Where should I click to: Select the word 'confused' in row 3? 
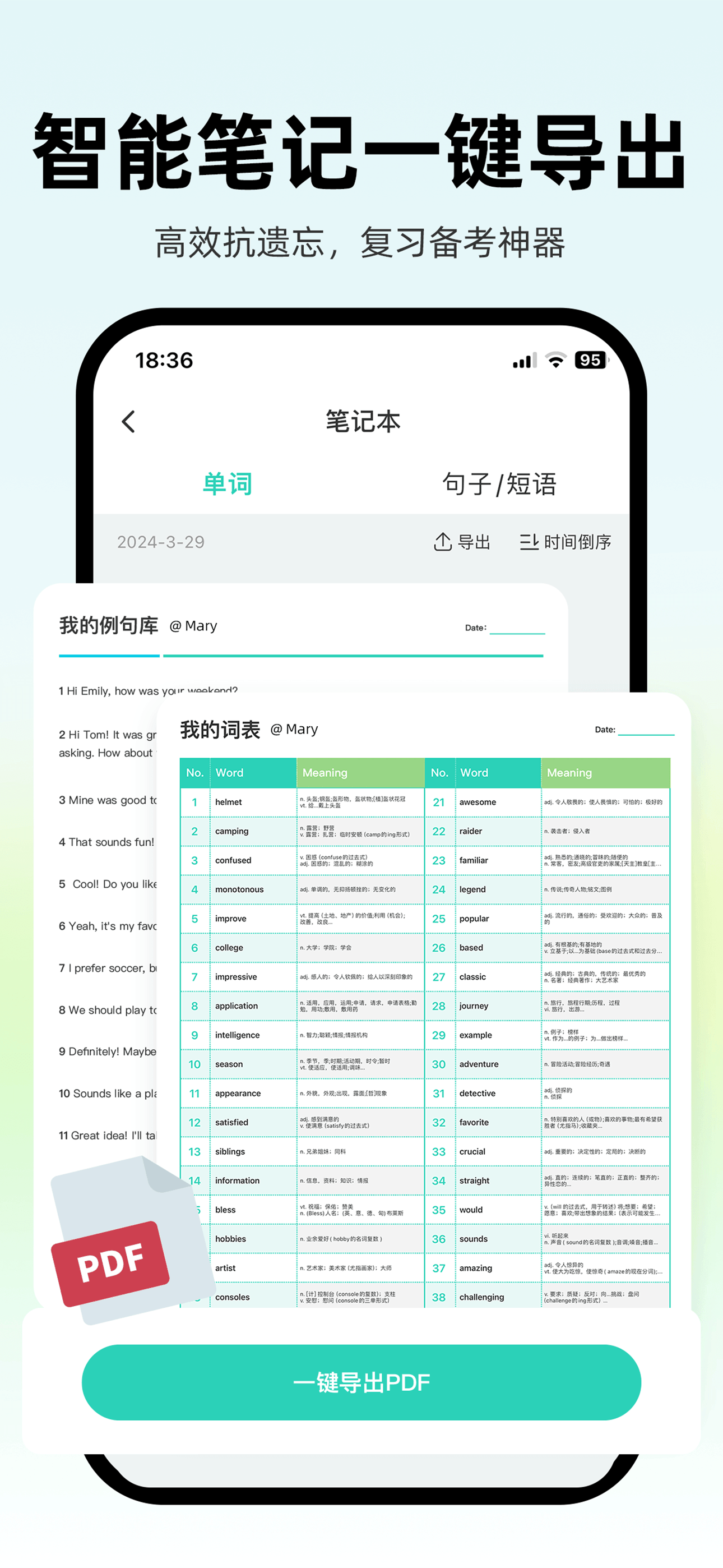pyautogui.click(x=233, y=860)
